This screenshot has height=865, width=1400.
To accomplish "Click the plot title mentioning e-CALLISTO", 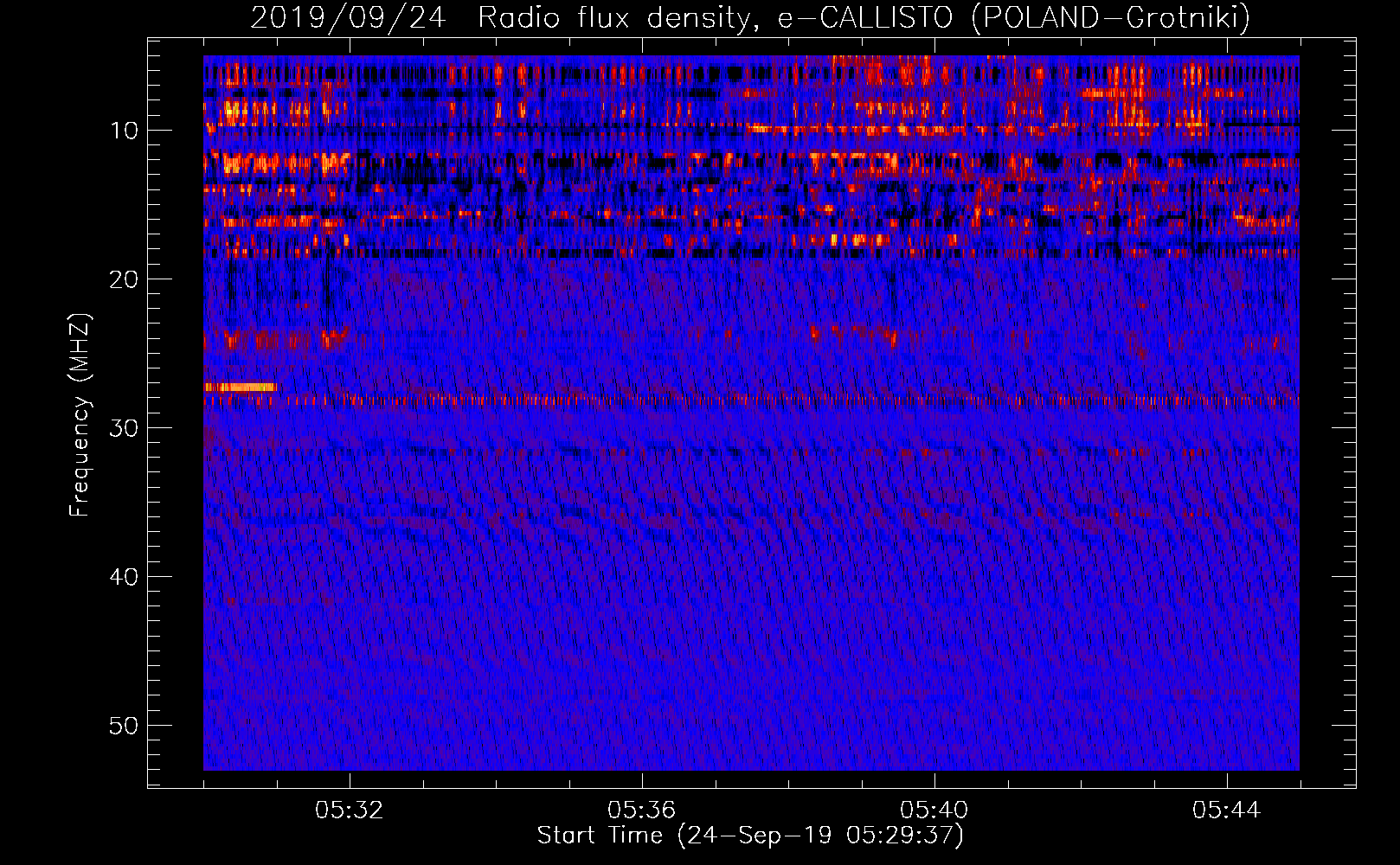I will 750,17.
